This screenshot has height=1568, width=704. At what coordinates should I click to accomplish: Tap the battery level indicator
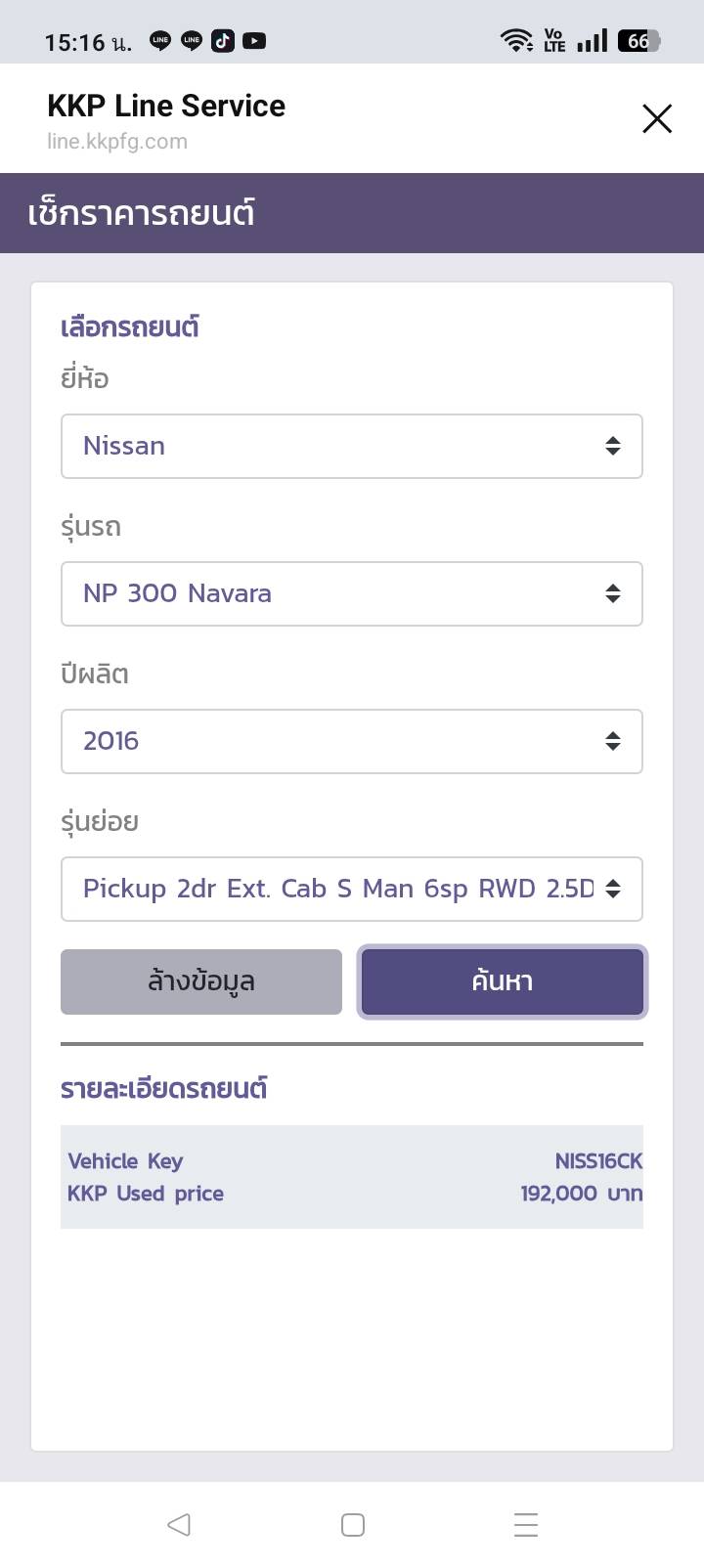coord(639,41)
